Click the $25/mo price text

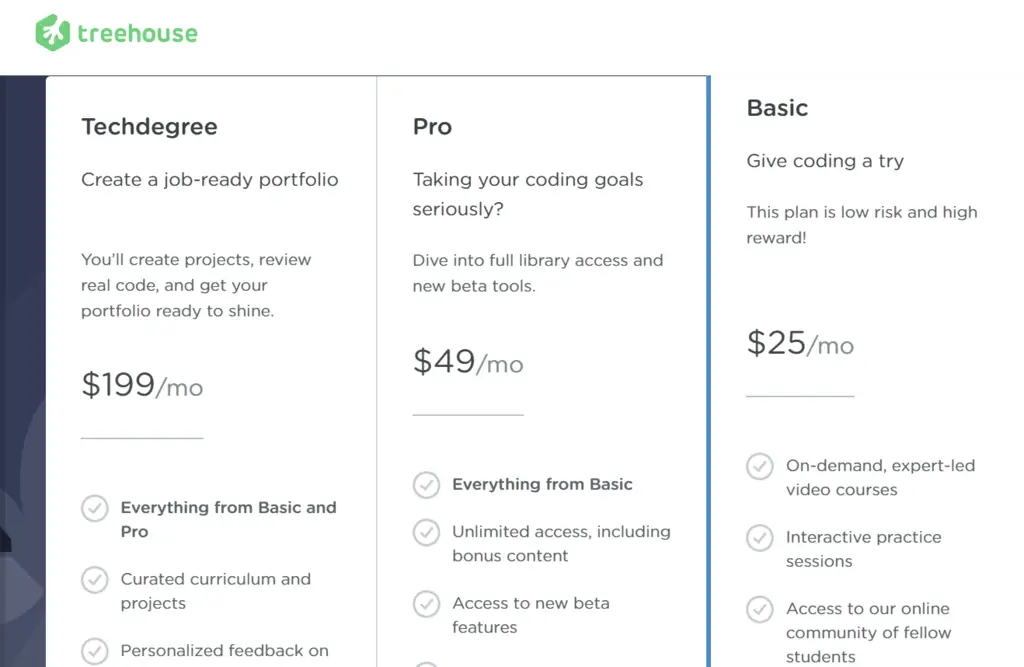click(798, 344)
